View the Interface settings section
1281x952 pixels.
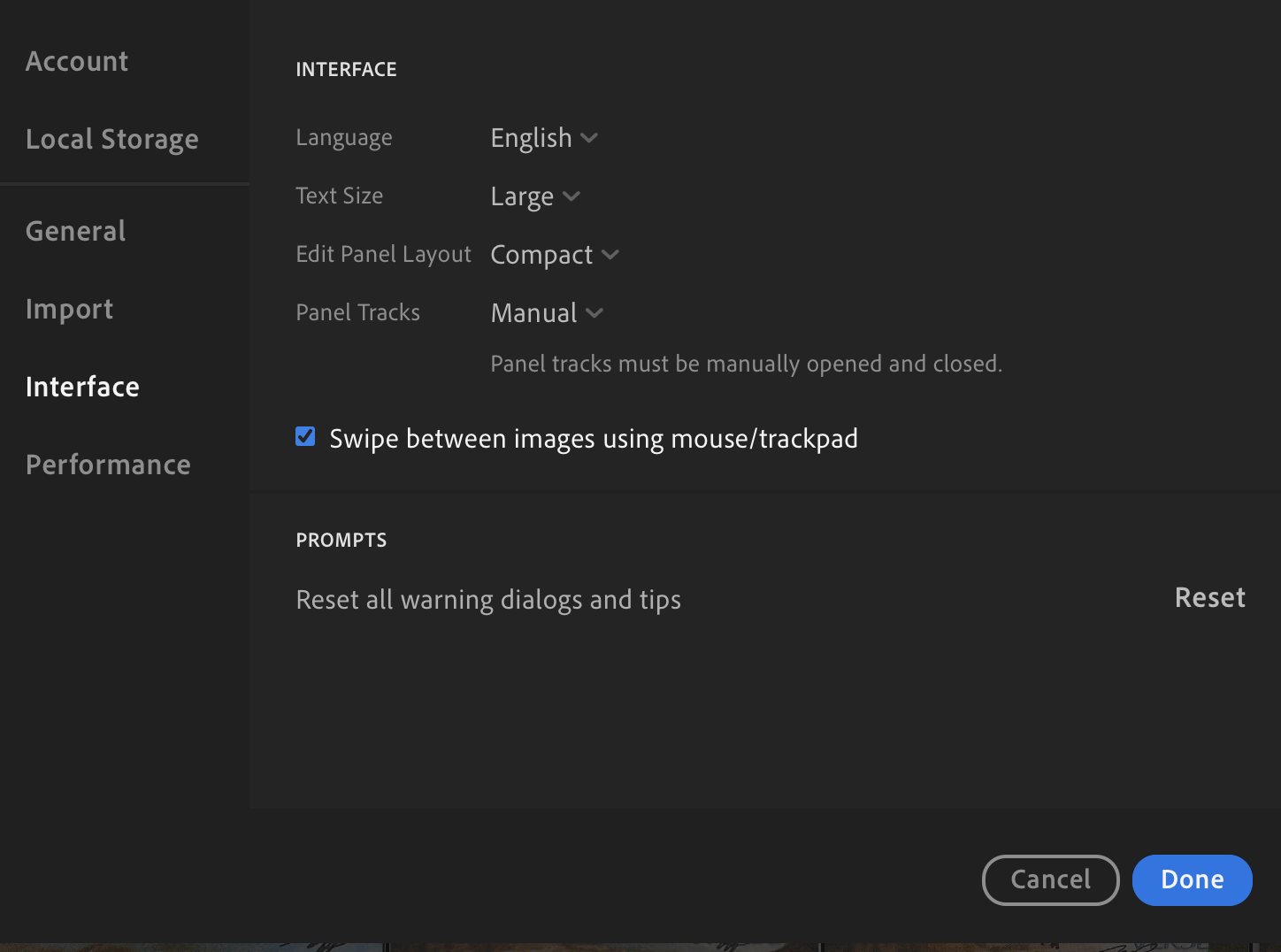[x=82, y=387]
